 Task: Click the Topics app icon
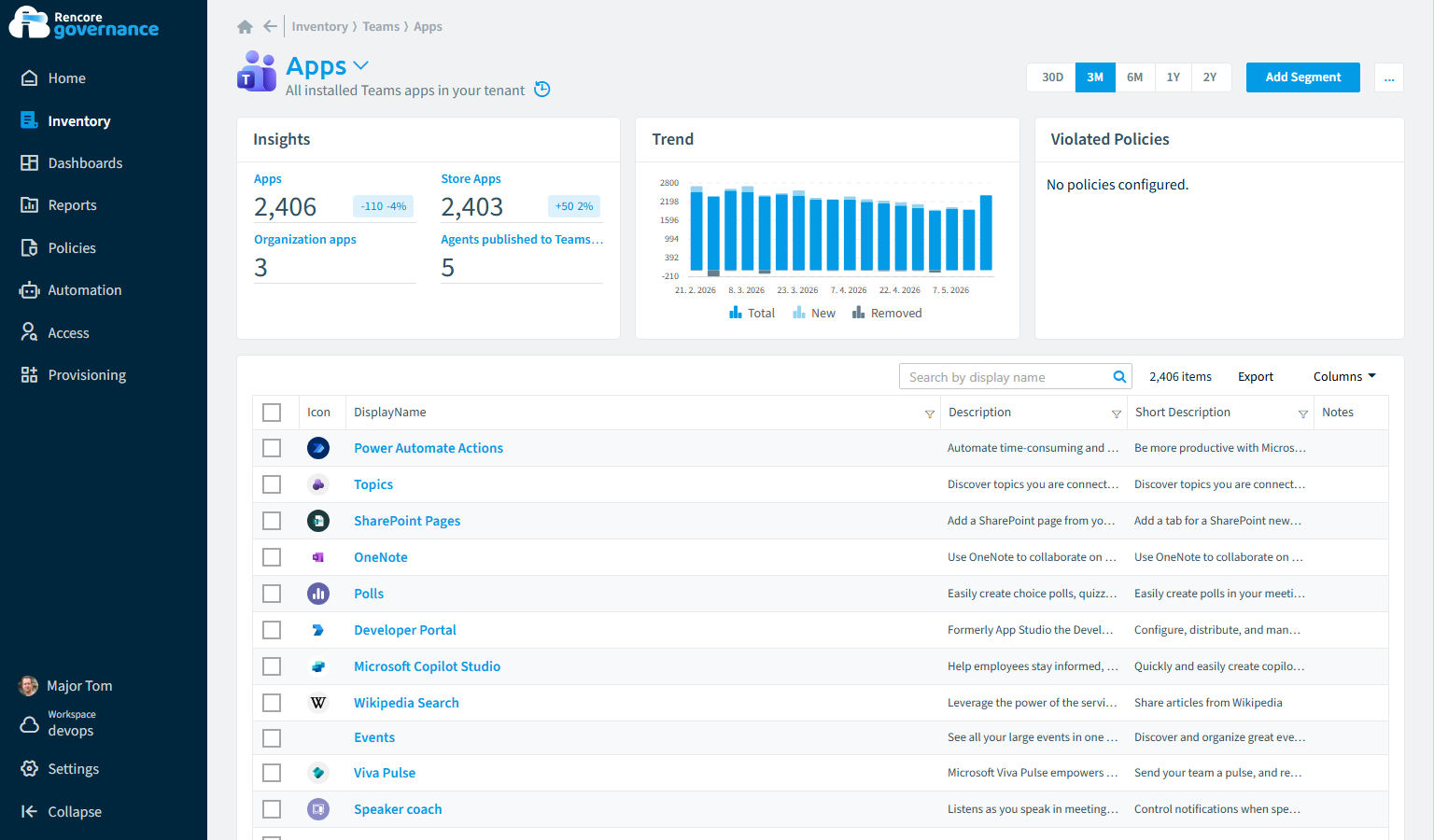coord(318,484)
